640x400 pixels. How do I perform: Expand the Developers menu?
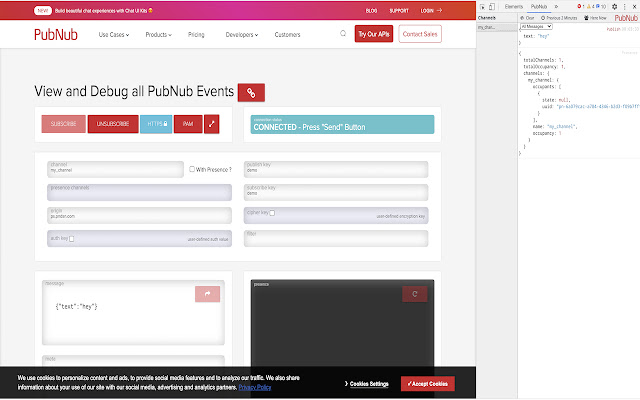pyautogui.click(x=242, y=35)
